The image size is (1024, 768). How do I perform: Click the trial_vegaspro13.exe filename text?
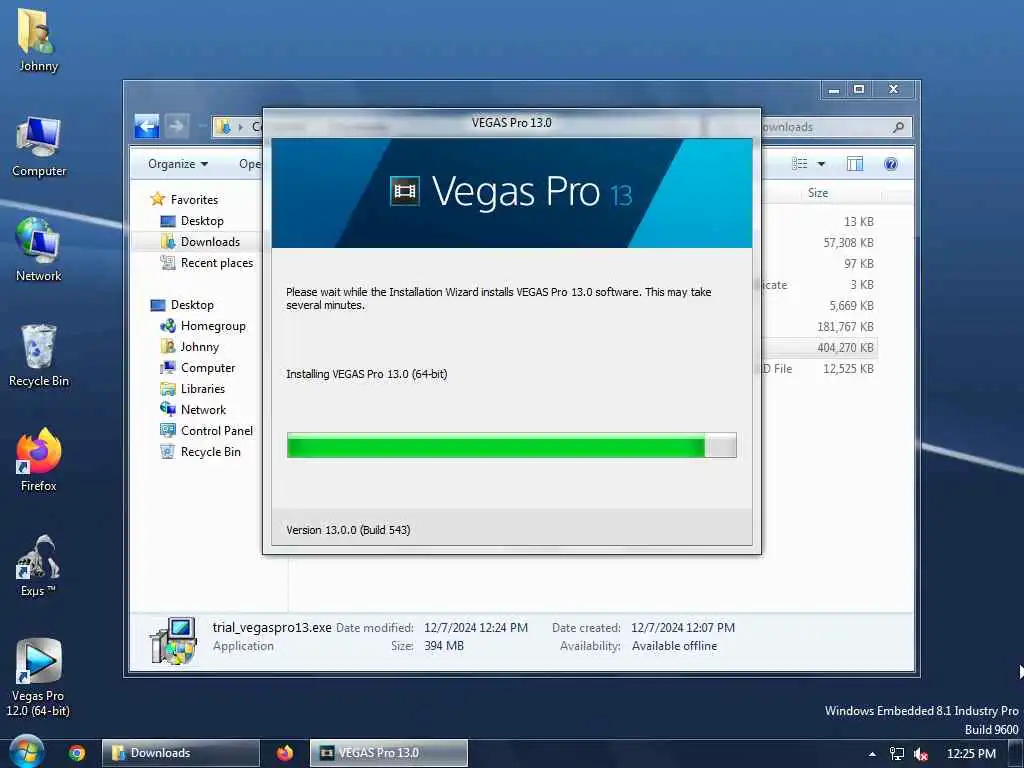[272, 628]
